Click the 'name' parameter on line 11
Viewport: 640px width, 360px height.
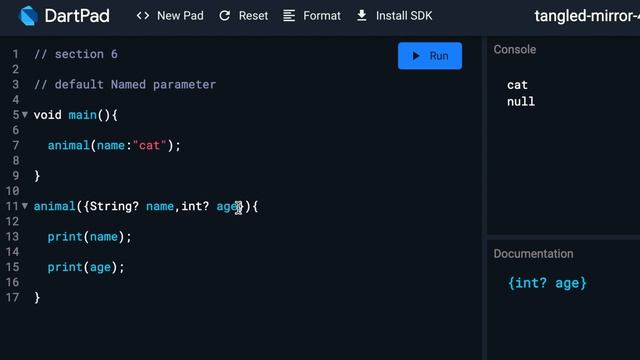[x=160, y=206]
